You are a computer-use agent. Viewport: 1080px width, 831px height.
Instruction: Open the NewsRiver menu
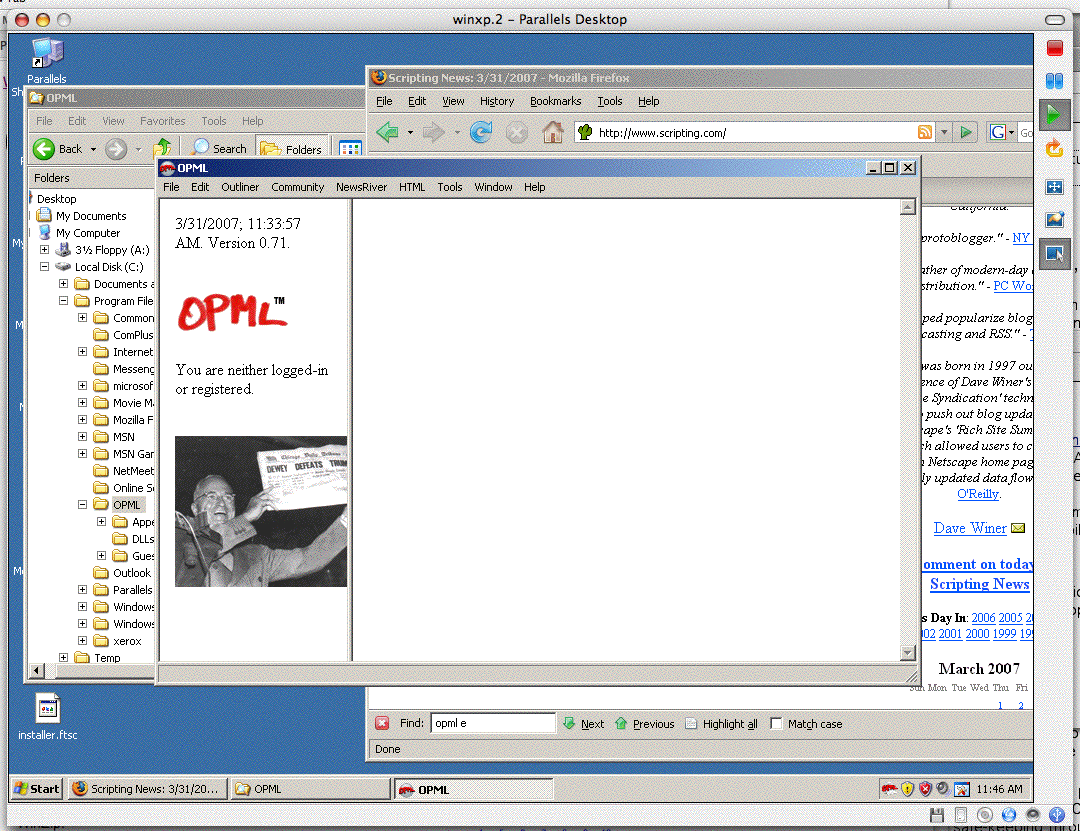click(x=361, y=187)
